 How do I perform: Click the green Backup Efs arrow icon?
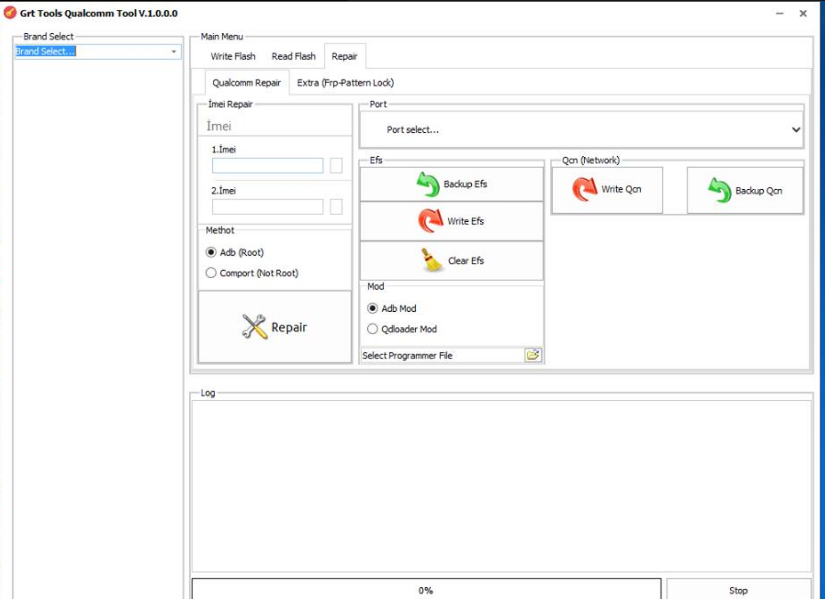pos(428,184)
